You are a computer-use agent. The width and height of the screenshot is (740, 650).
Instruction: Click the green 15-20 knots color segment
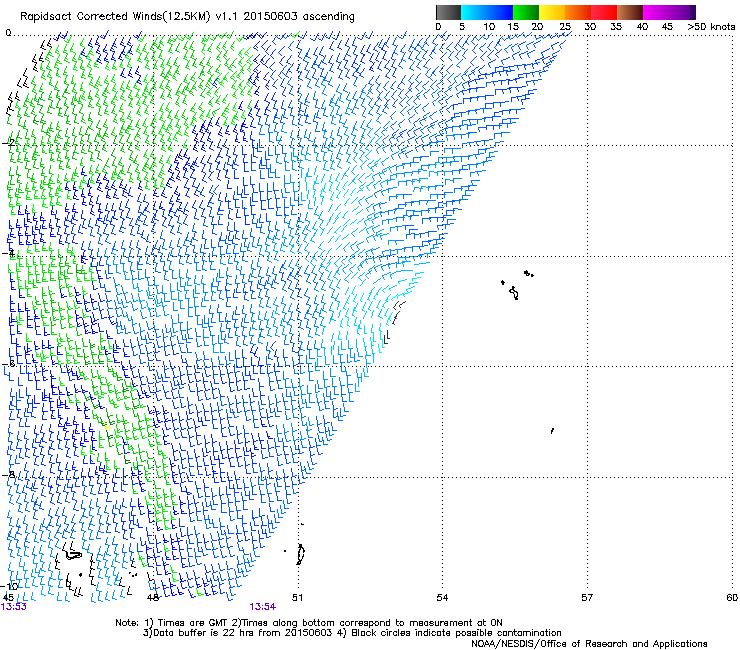[526, 12]
